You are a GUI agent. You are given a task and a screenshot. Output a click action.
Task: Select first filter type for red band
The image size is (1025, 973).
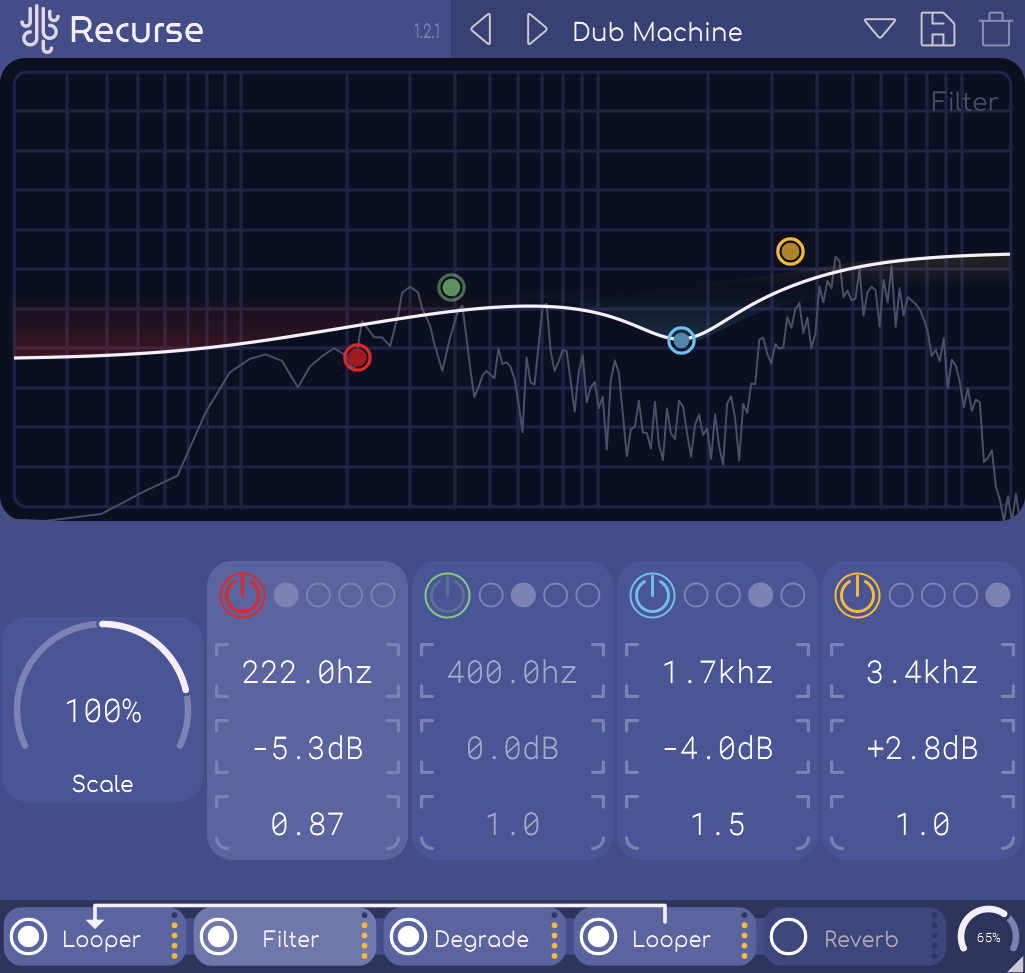pyautogui.click(x=286, y=595)
